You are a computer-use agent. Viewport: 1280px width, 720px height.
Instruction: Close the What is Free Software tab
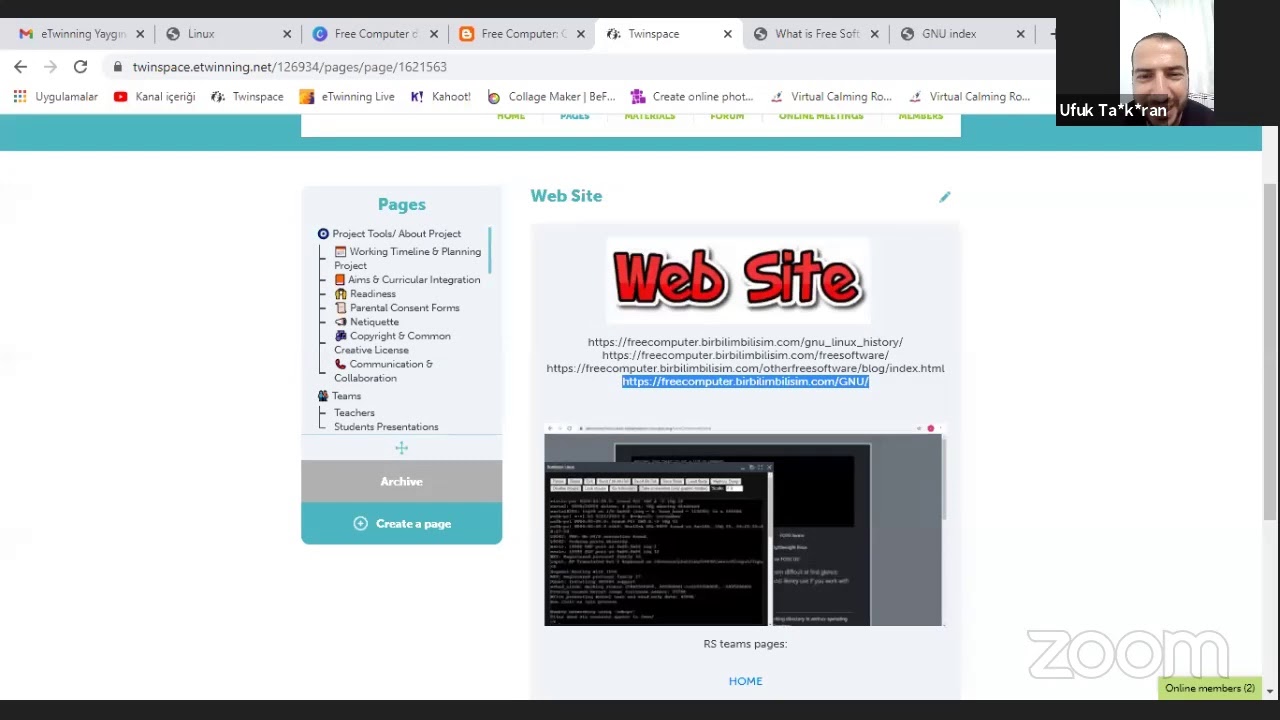coord(874,34)
